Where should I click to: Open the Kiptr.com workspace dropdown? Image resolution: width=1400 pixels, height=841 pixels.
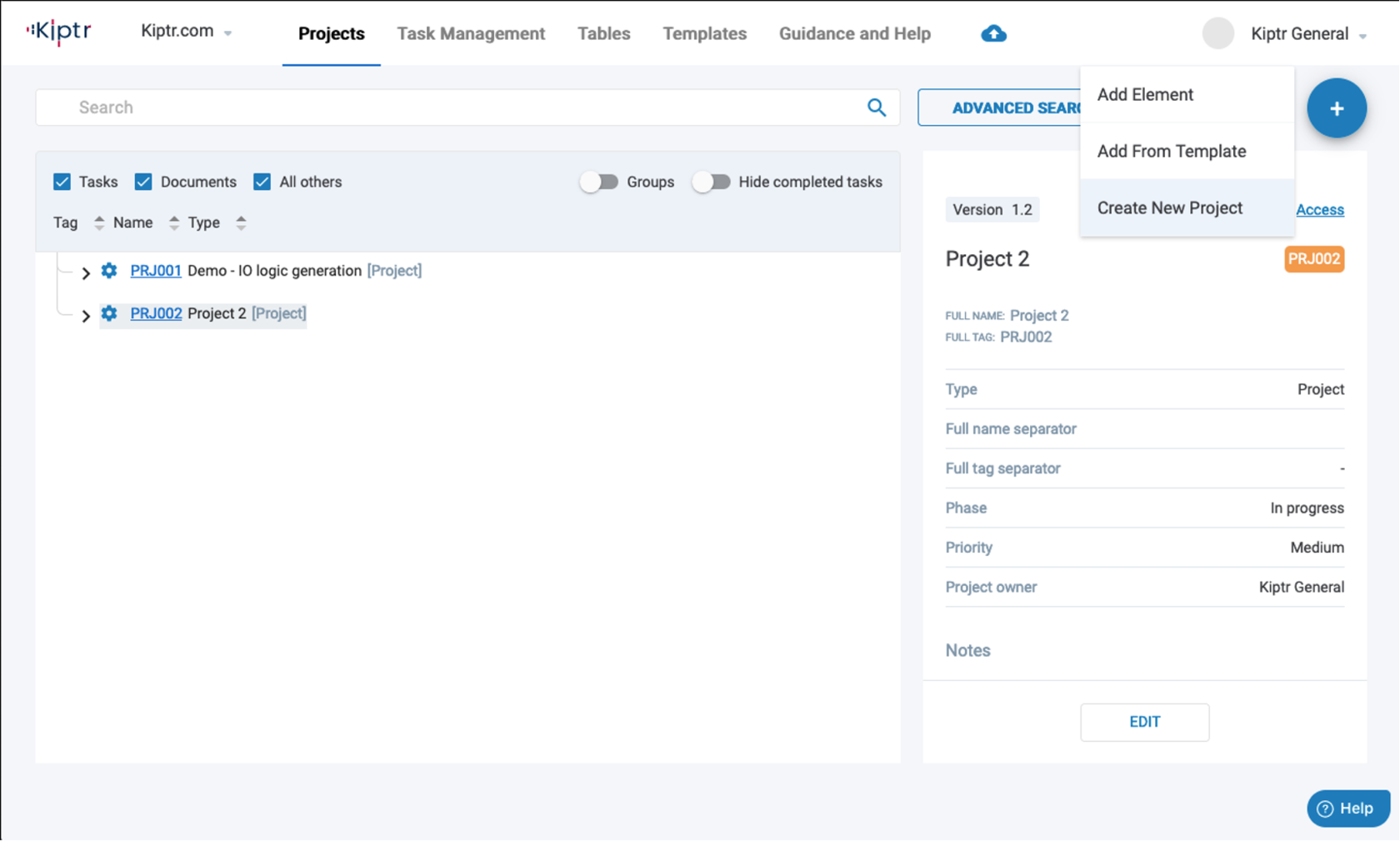point(185,30)
